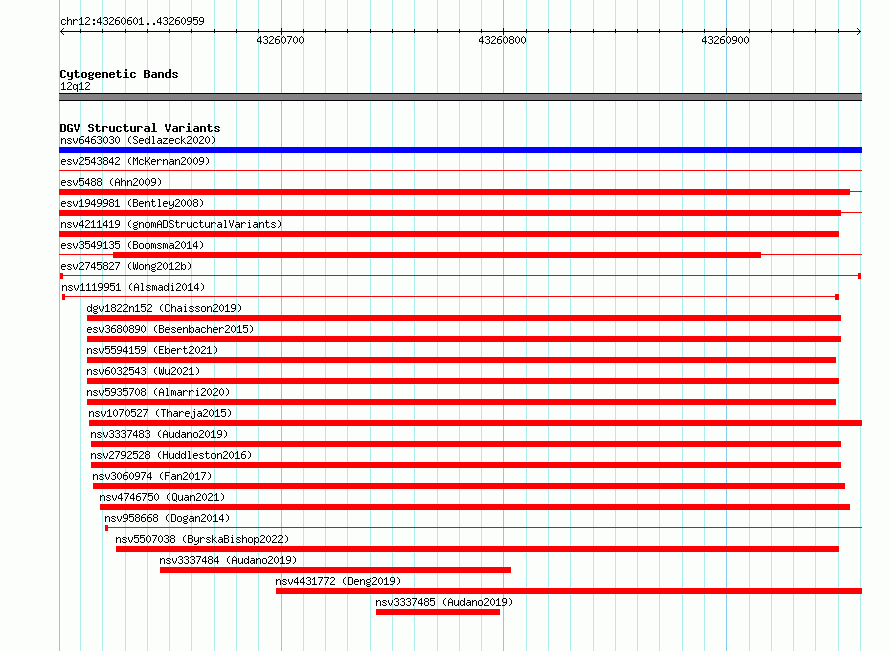Click the red bar under nsv6032543

[x=463, y=381]
